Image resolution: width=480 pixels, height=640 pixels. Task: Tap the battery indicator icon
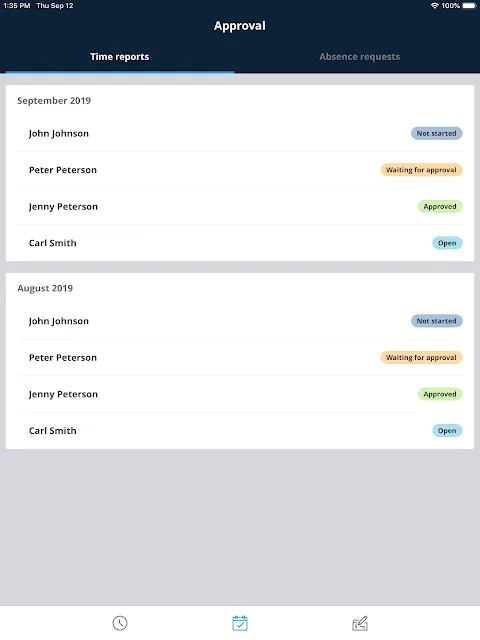click(469, 5)
